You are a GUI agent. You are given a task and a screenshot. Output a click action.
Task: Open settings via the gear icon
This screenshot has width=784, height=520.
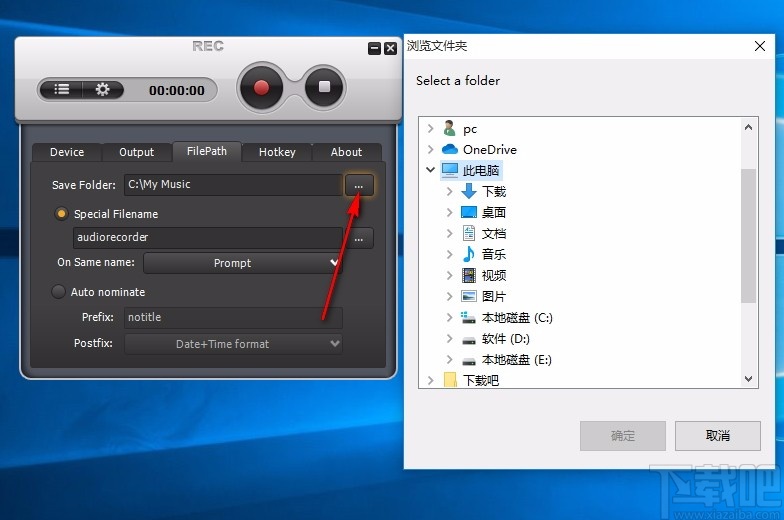coord(102,90)
